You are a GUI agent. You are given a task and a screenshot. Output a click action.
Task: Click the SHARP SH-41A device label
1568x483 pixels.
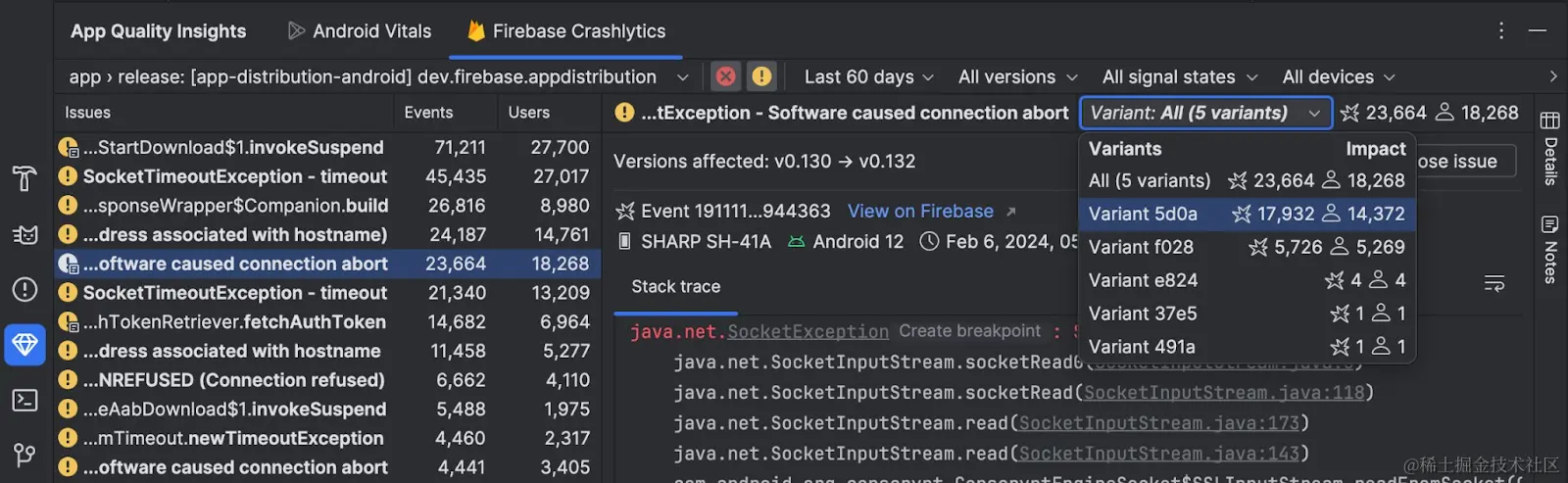click(x=706, y=241)
